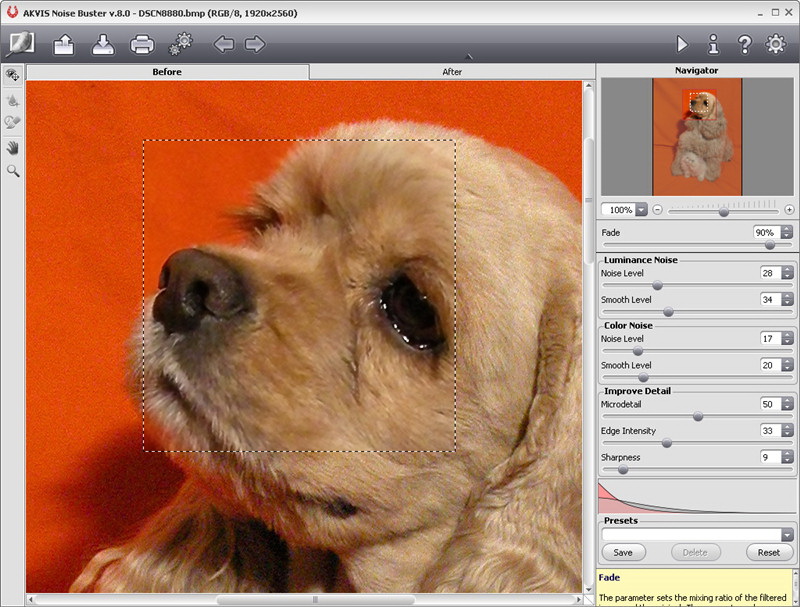Print the image using printer icon

pos(142,44)
